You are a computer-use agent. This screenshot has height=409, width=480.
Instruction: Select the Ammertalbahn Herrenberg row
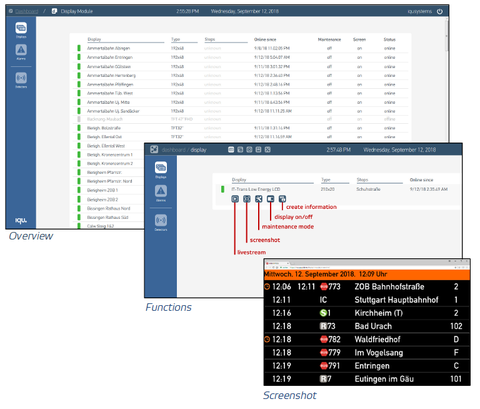pos(241,75)
